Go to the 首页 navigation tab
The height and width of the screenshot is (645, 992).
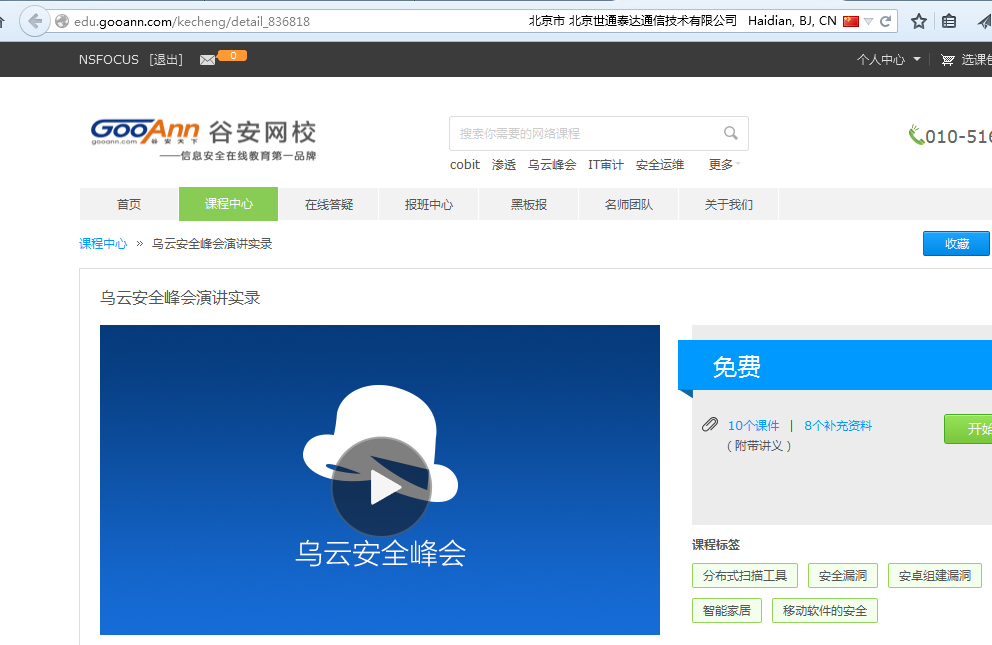pyautogui.click(x=129, y=204)
